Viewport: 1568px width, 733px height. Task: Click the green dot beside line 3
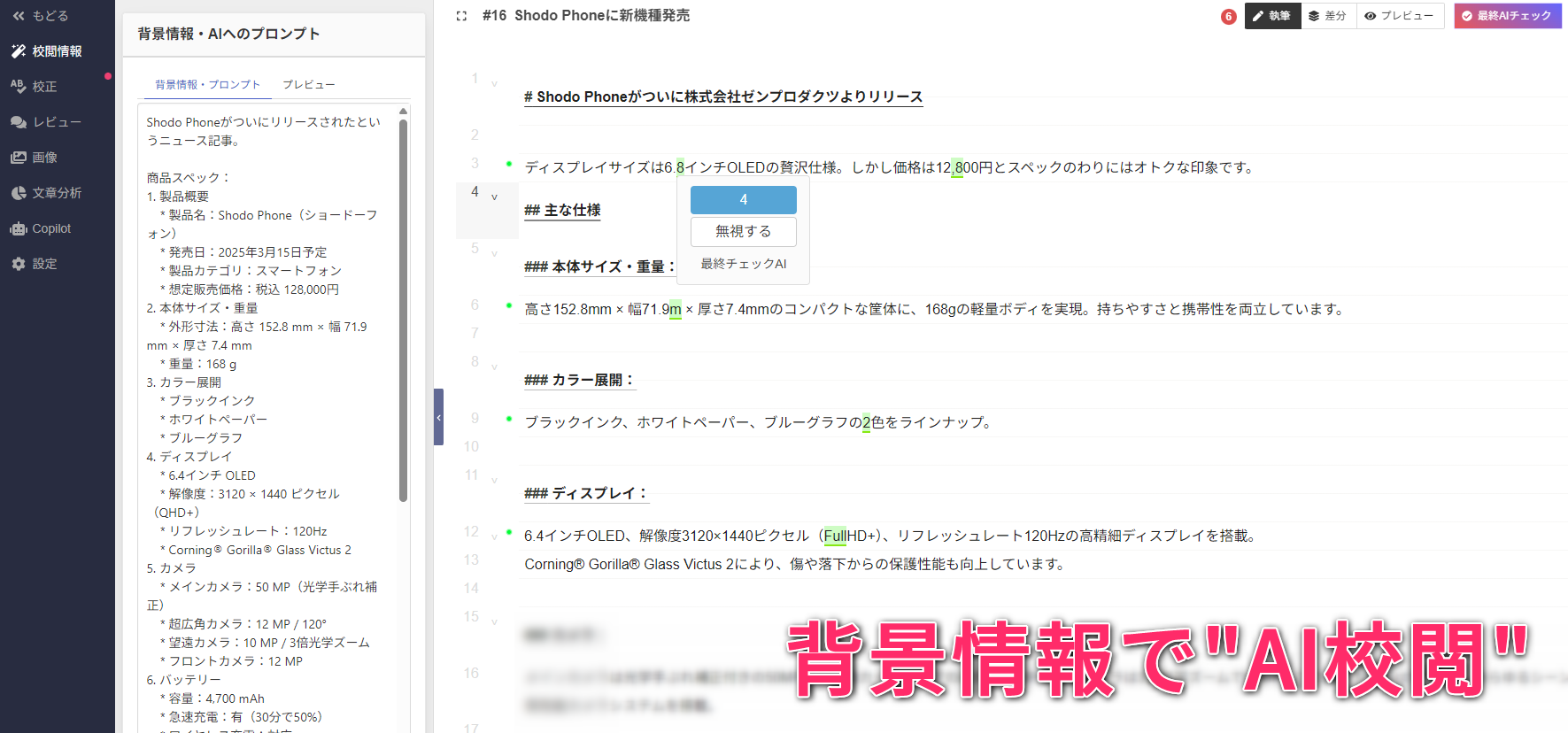click(x=509, y=164)
